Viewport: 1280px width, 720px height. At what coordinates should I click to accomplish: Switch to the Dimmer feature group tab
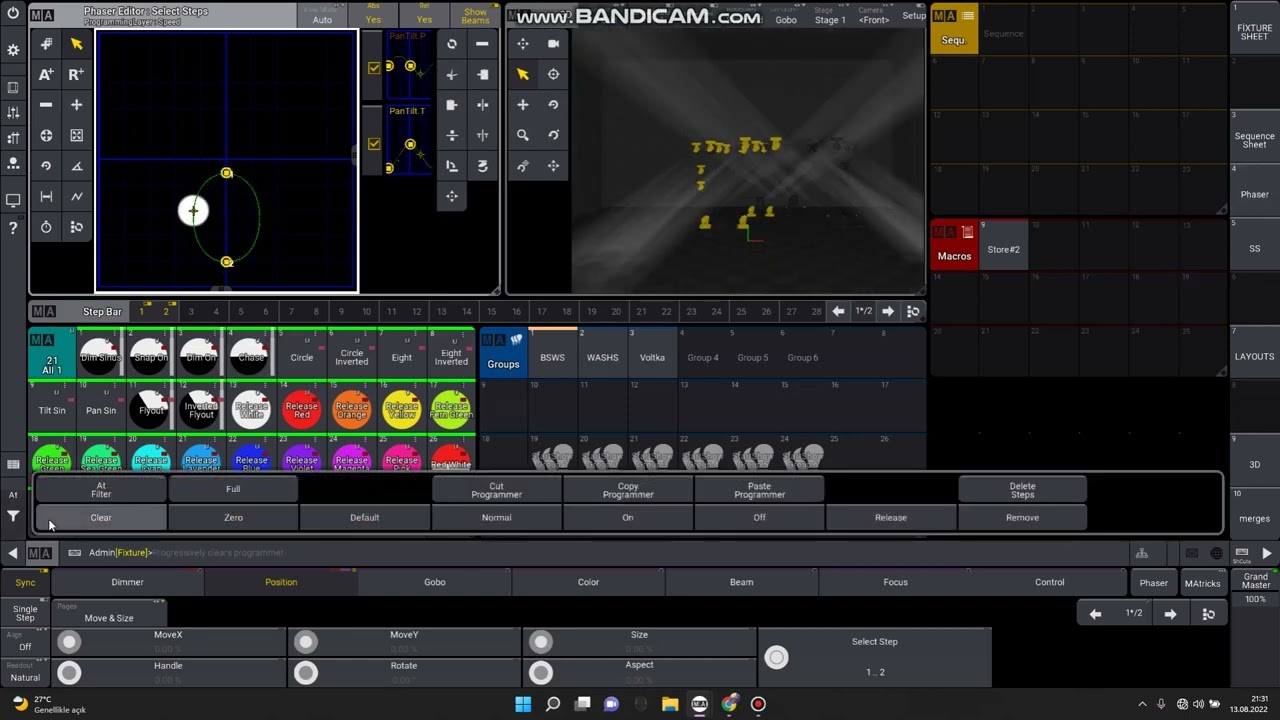click(x=127, y=582)
